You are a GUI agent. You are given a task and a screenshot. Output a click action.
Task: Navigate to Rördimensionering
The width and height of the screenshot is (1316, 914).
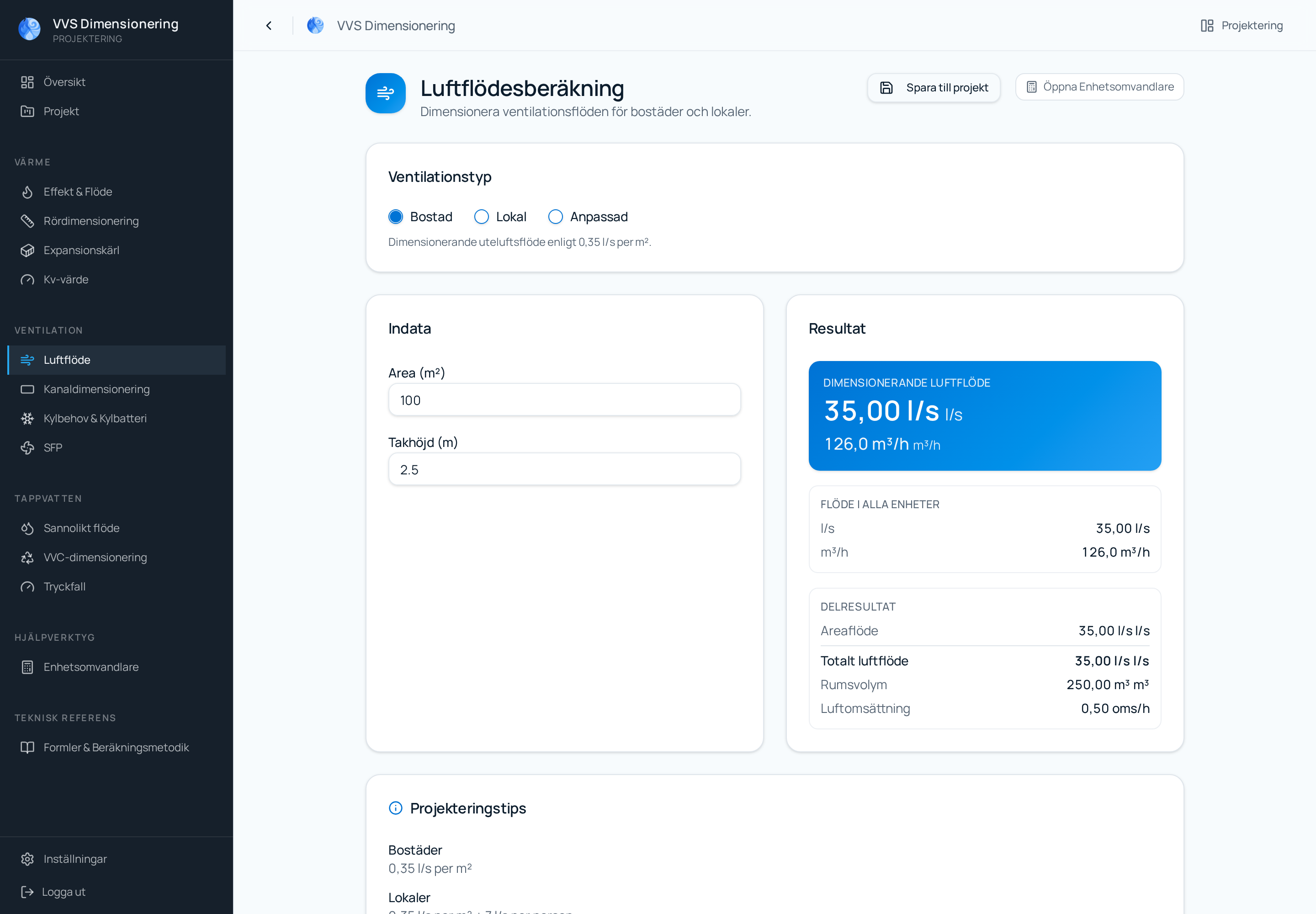[x=116, y=221]
